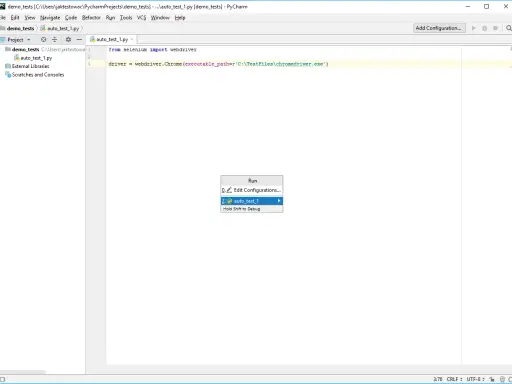Click the PyCharm application icon in title bar
This screenshot has height=384, width=512.
2,6
